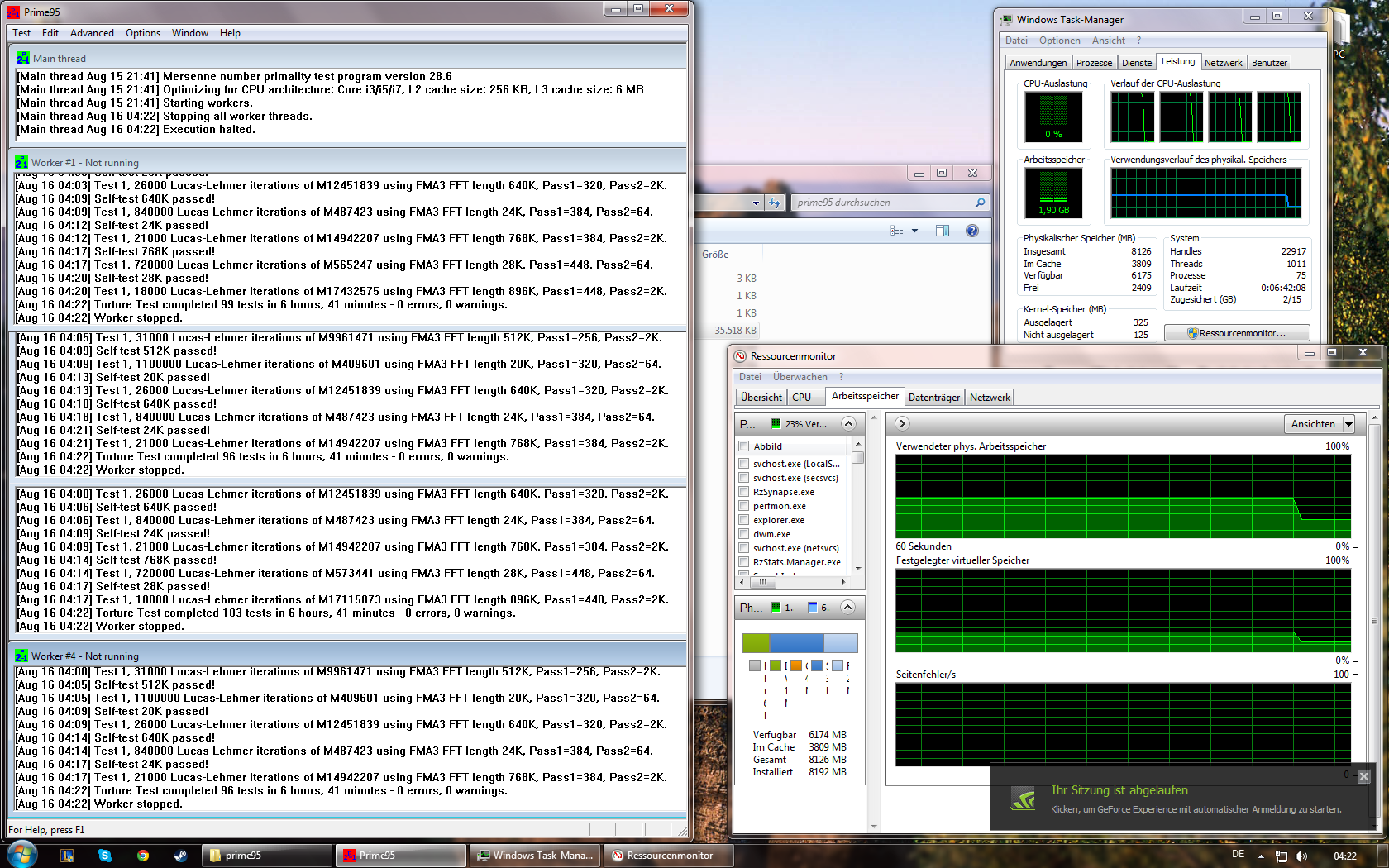This screenshot has width=1389, height=868.
Task: Collapse the graphs pane with the arrow button
Action: coord(903,424)
